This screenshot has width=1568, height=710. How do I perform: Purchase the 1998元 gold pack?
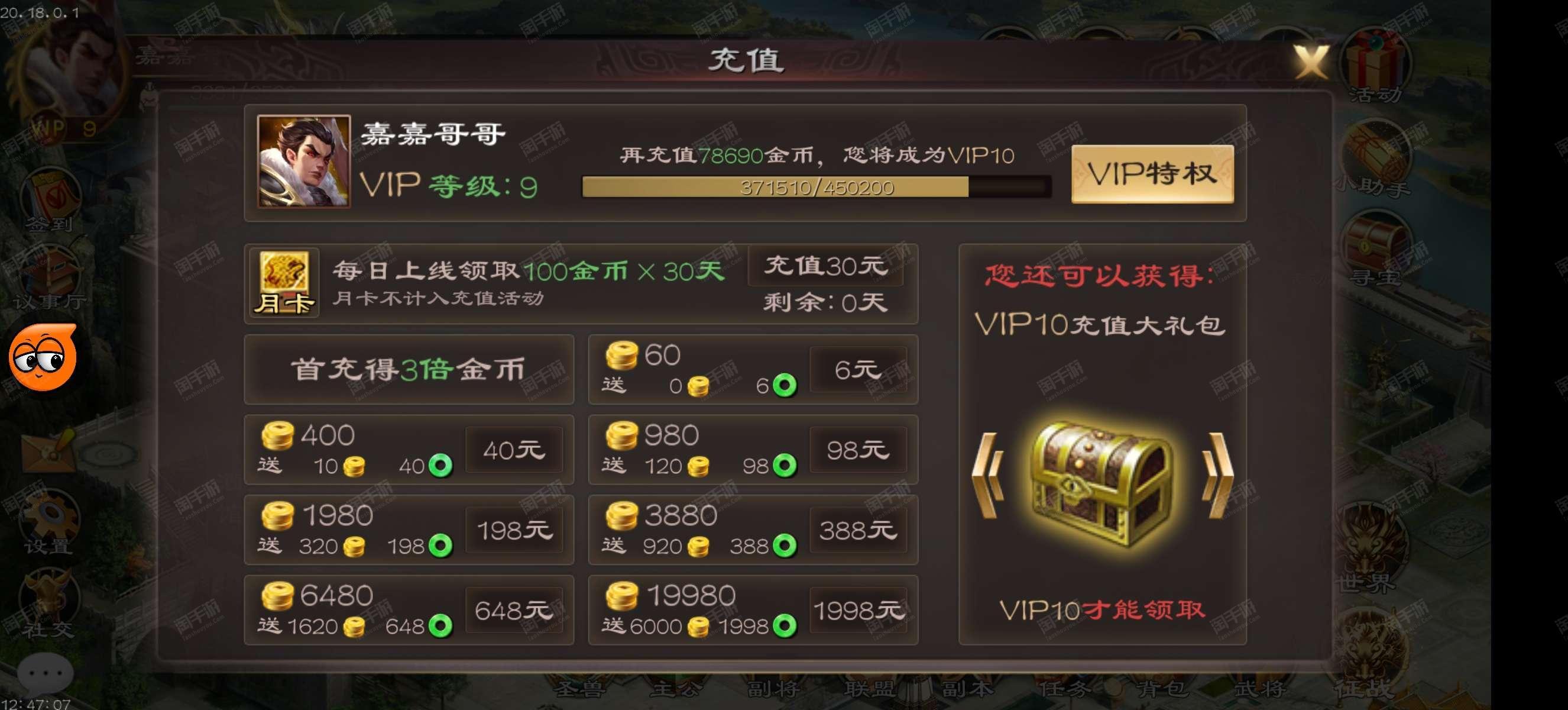pyautogui.click(x=858, y=610)
